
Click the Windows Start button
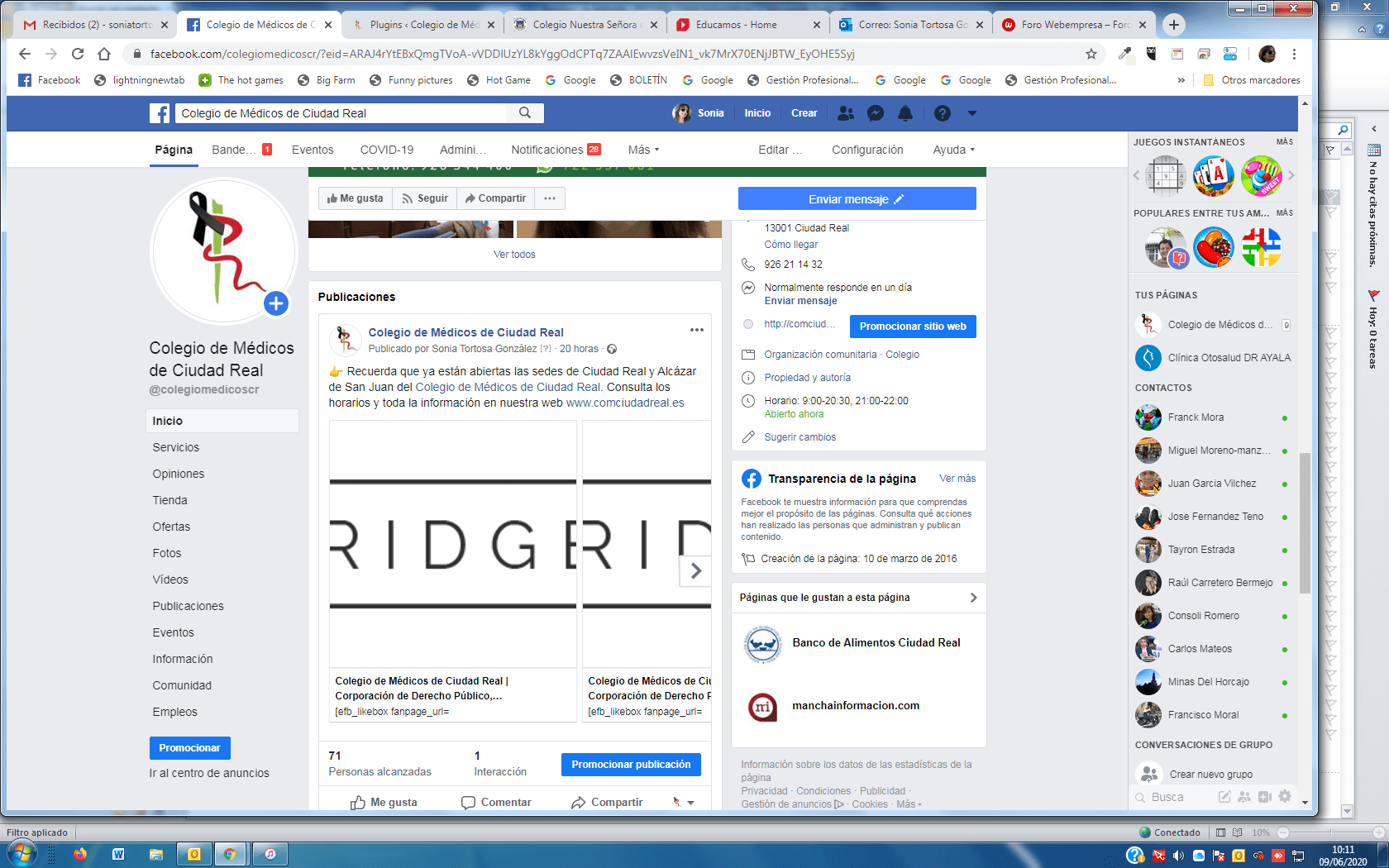pyautogui.click(x=21, y=854)
